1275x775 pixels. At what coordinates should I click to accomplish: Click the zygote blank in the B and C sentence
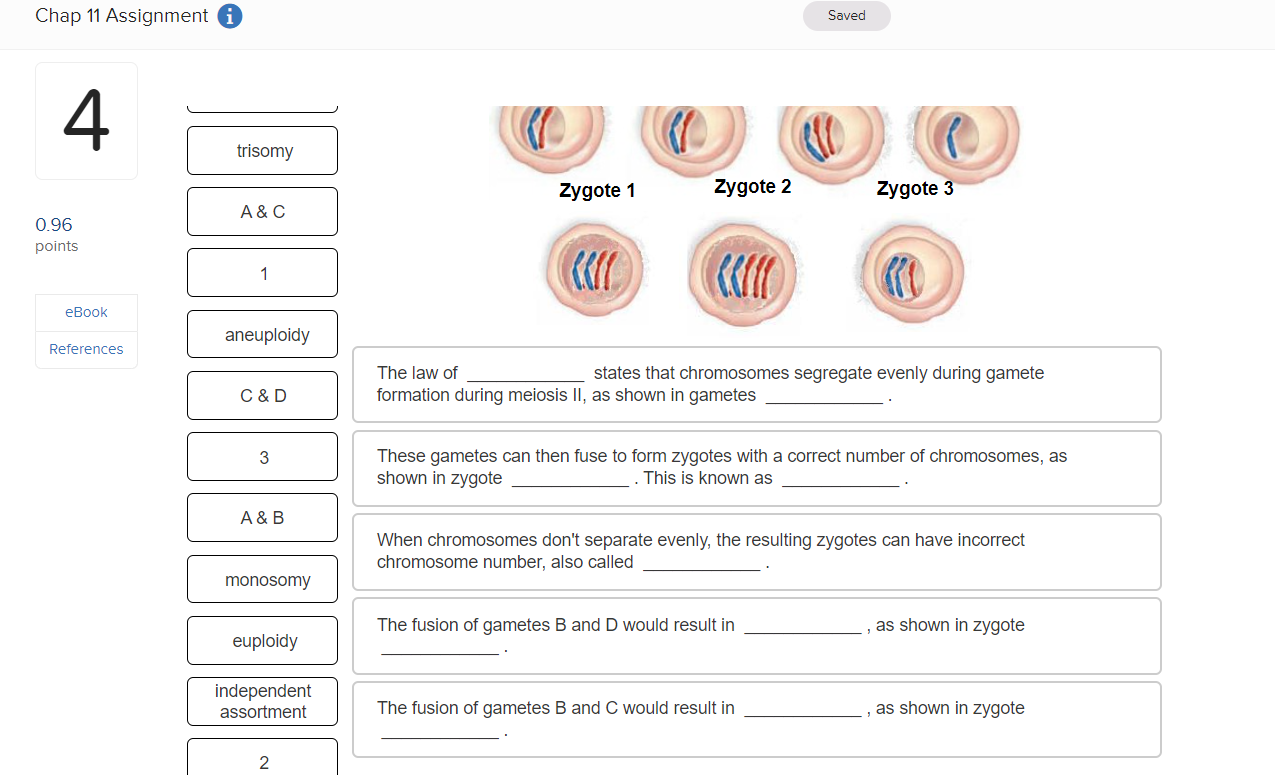click(x=439, y=730)
